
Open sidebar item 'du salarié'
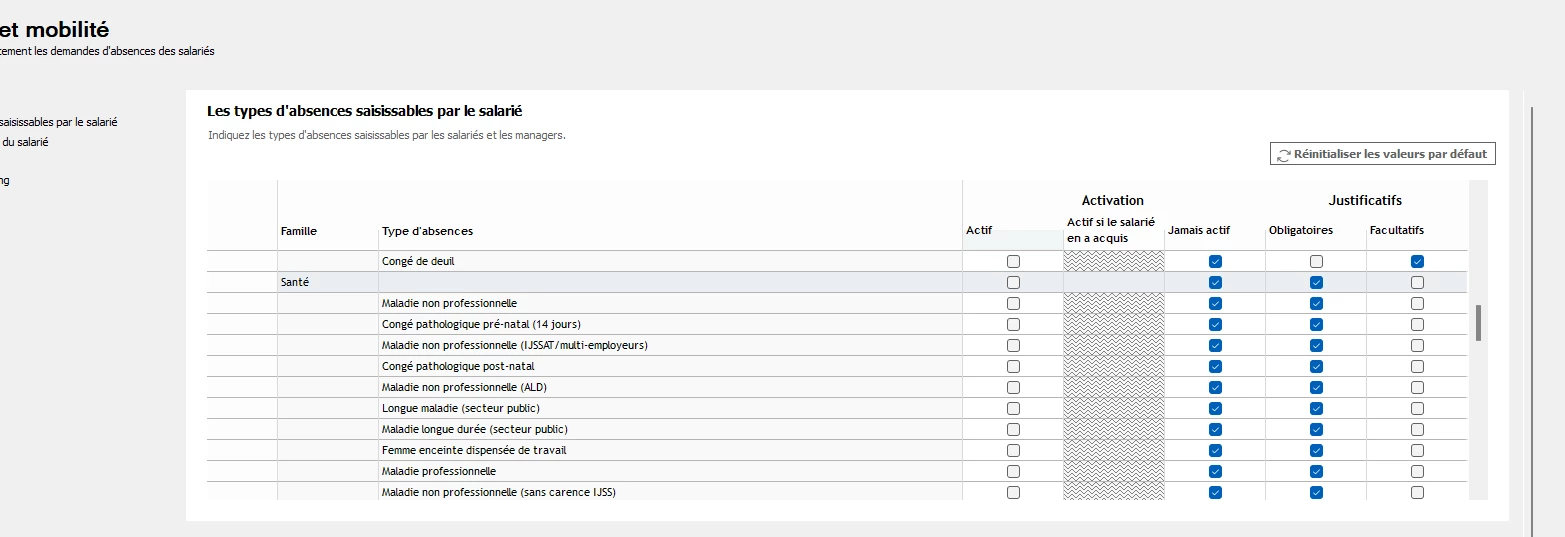(x=24, y=142)
